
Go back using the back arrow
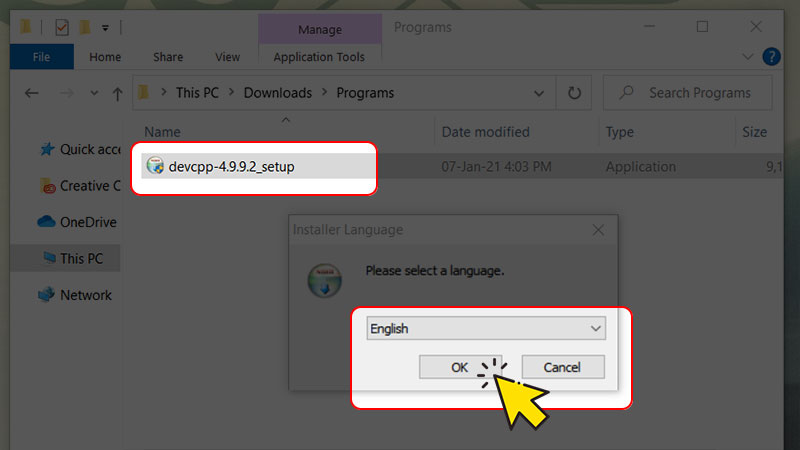(x=31, y=93)
